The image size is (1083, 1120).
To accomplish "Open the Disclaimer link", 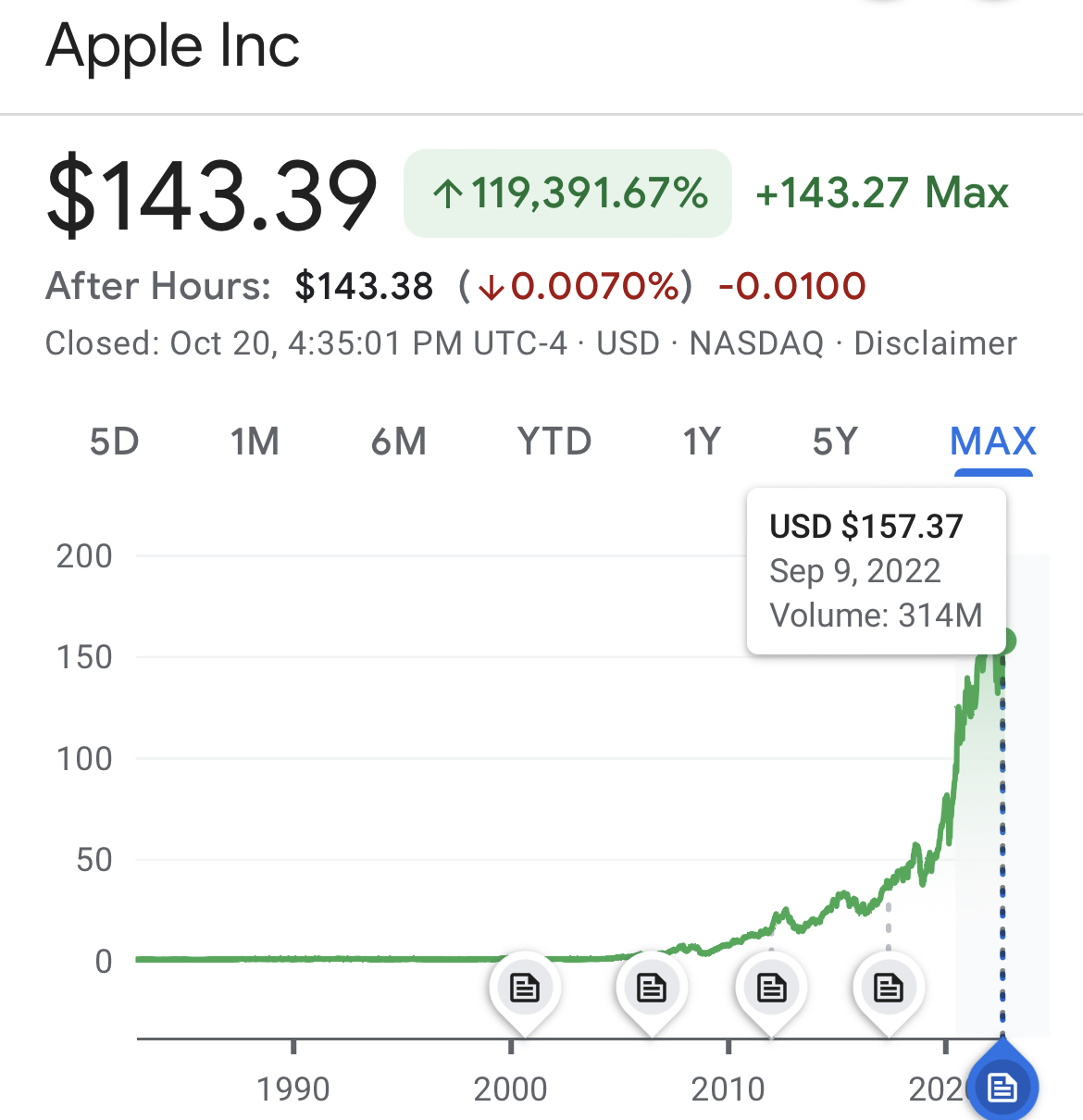I will tap(935, 343).
